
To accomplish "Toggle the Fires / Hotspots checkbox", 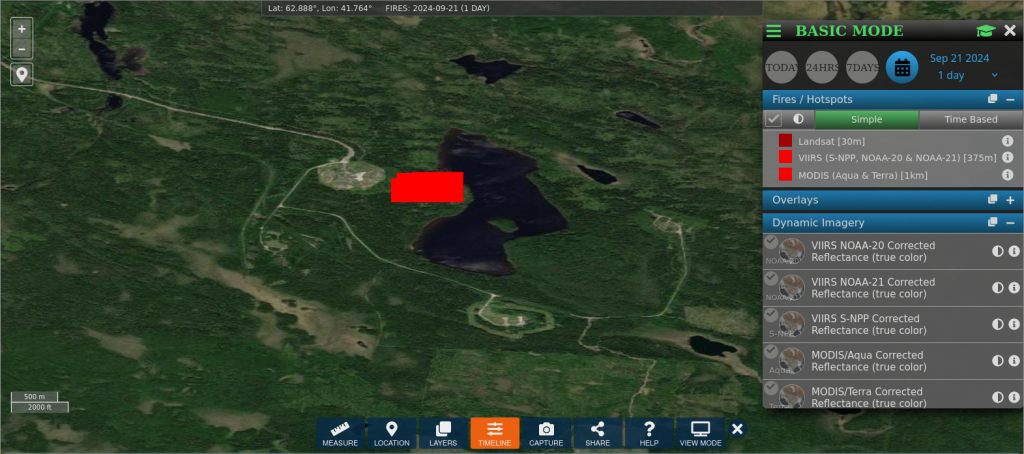I will tap(774, 120).
